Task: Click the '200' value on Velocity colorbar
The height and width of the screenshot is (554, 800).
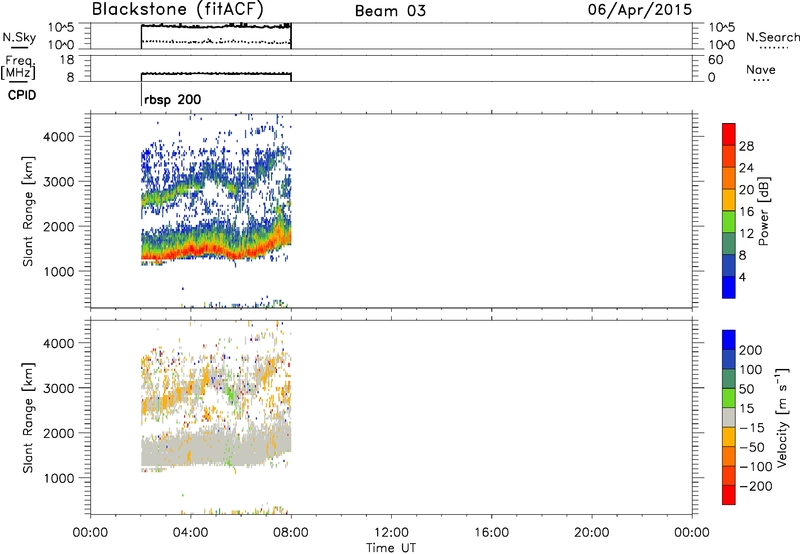Action: click(751, 350)
